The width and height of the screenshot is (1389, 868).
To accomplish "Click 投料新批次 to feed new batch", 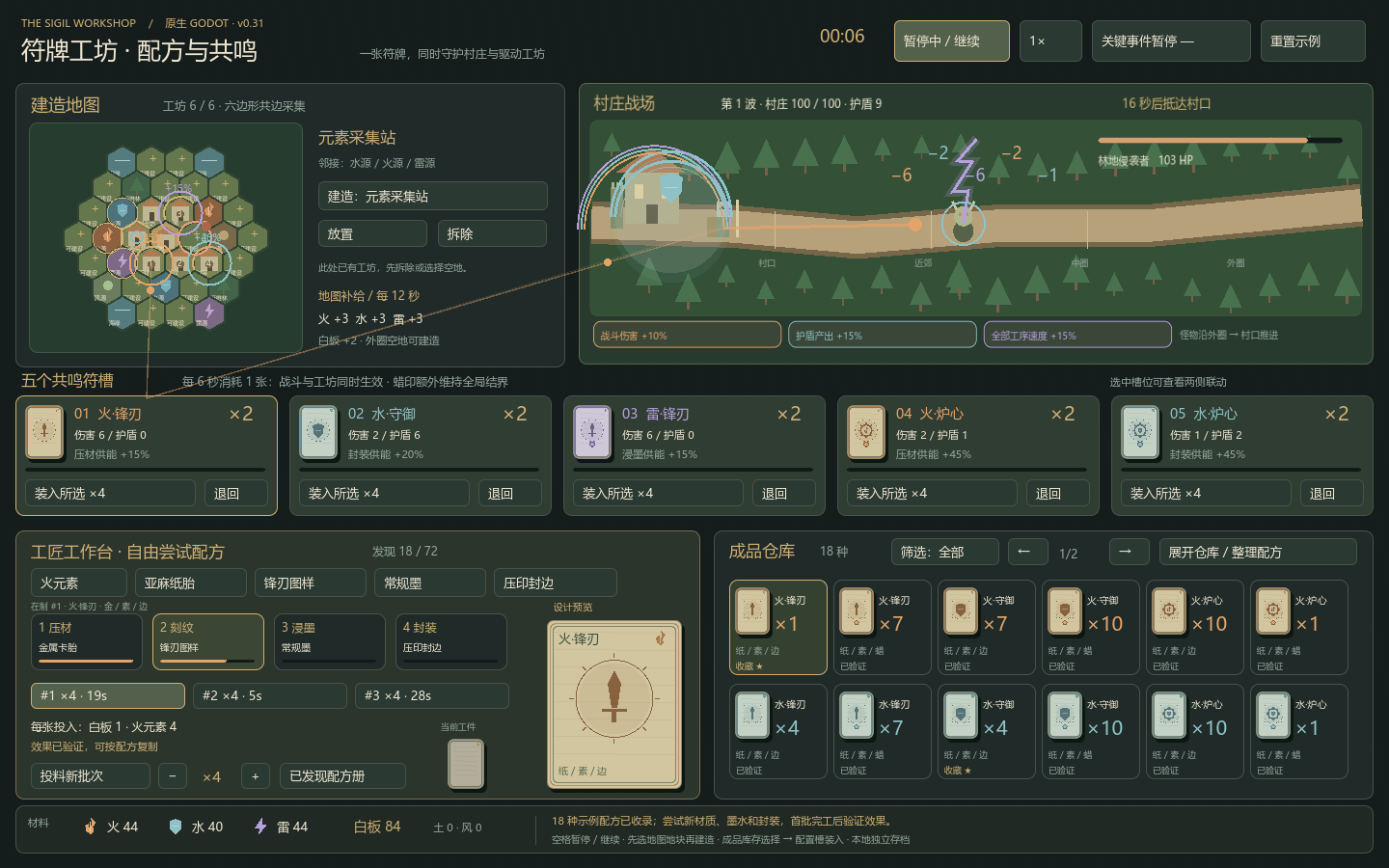I will tap(91, 776).
